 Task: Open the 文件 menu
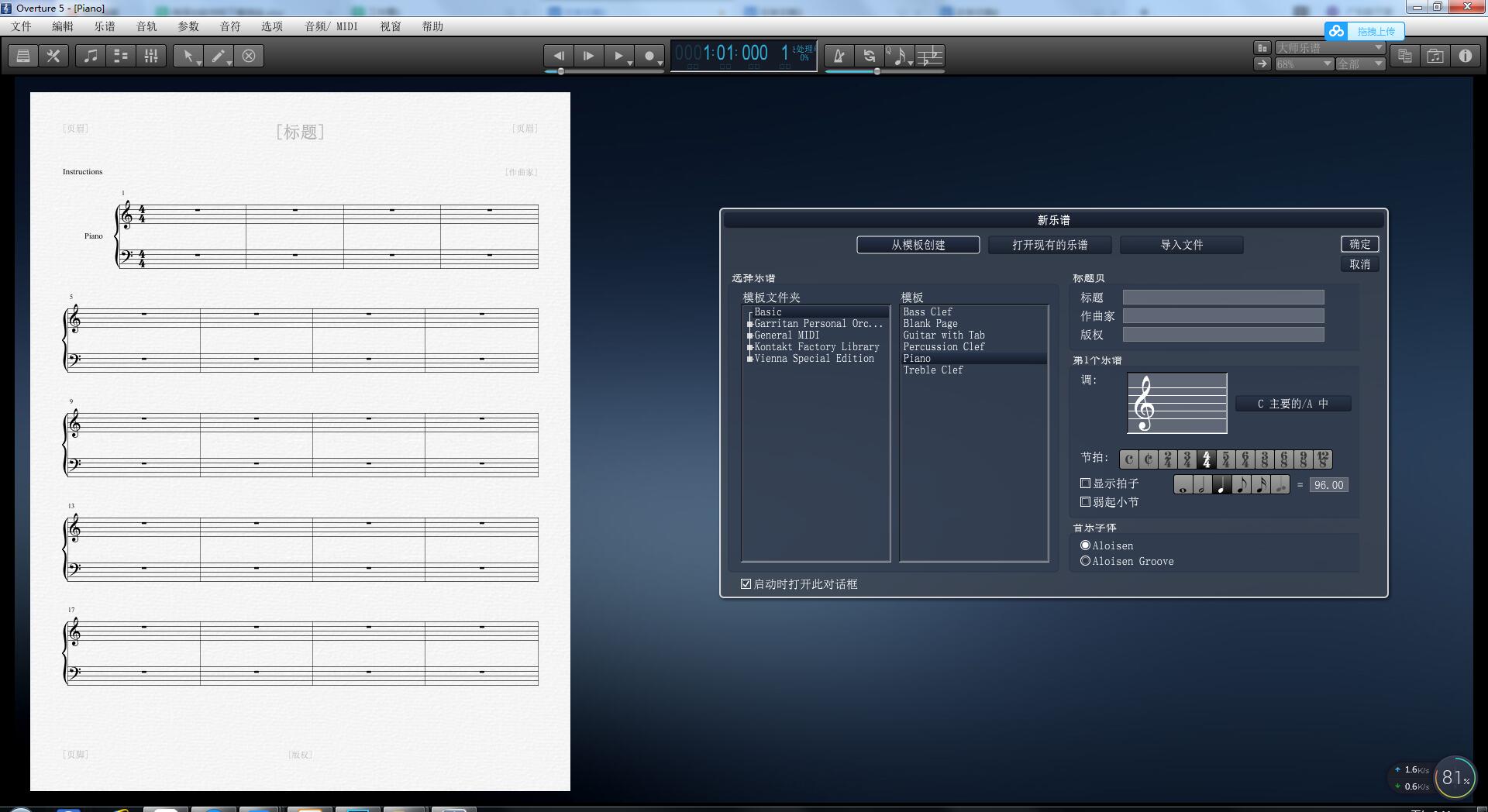coord(22,26)
